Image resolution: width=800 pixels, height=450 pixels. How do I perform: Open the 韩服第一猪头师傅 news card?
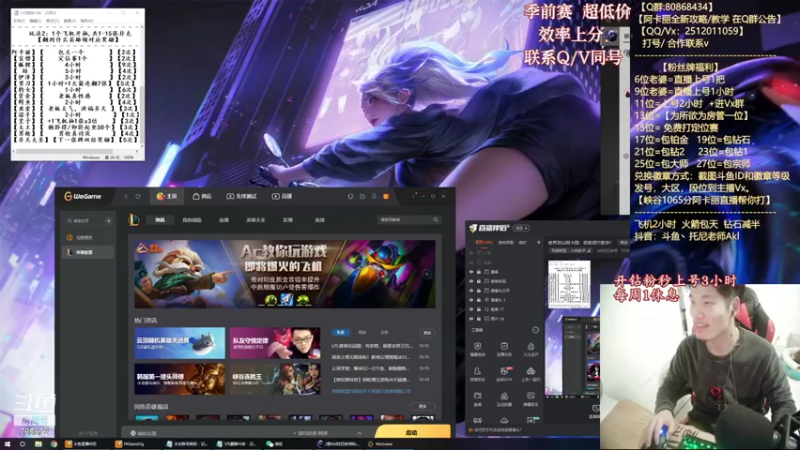[180, 379]
